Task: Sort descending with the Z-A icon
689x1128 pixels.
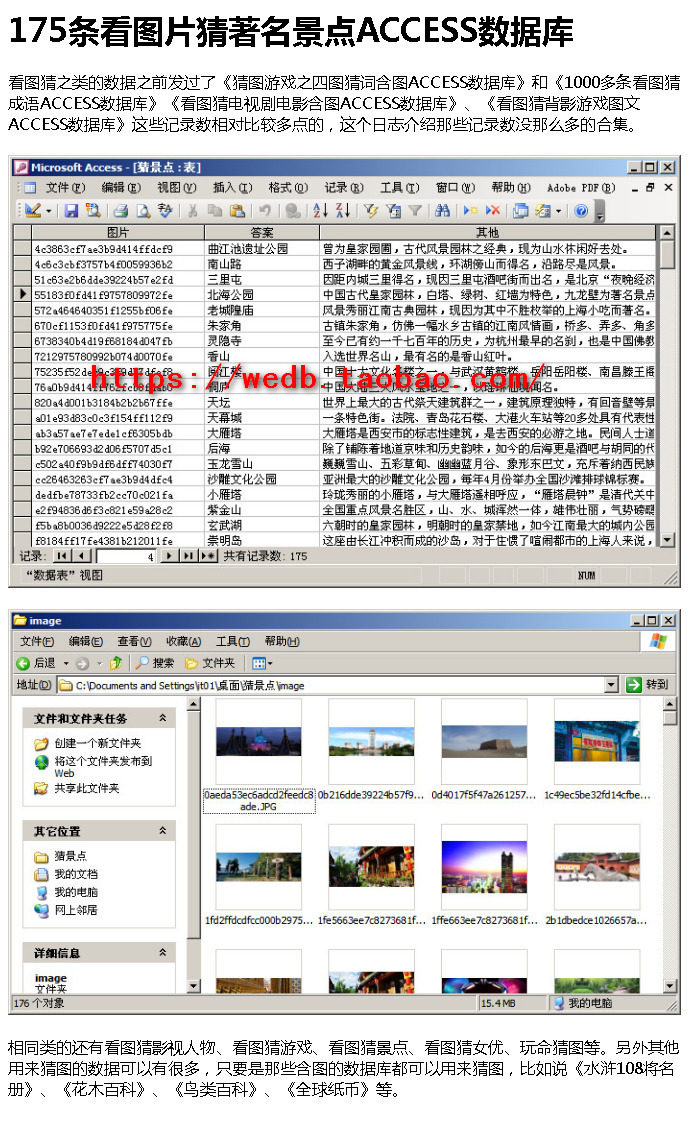Action: click(x=342, y=210)
